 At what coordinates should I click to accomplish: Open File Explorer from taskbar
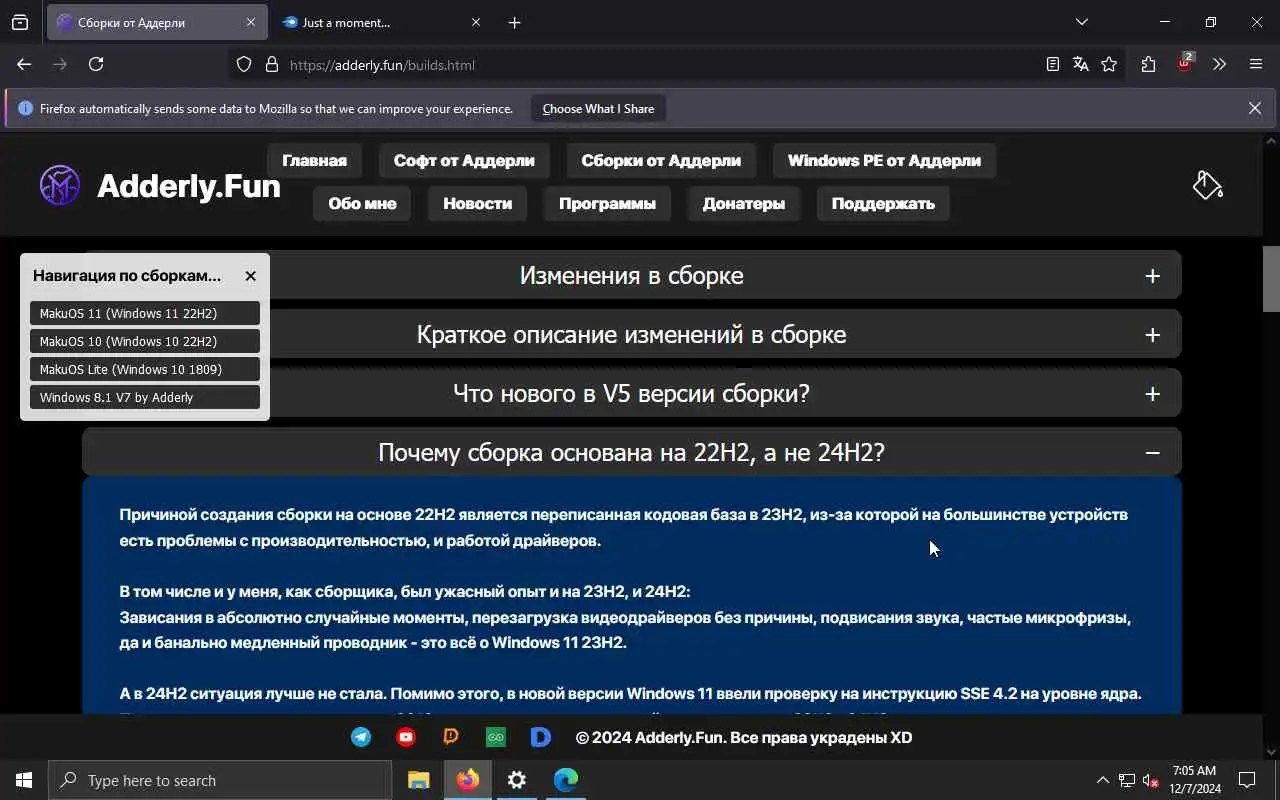(x=418, y=780)
